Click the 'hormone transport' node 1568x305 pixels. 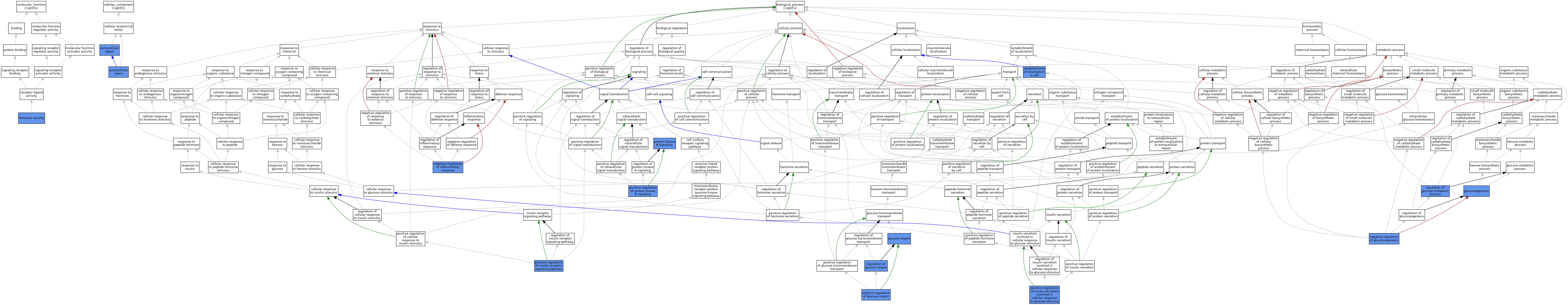pos(786,95)
